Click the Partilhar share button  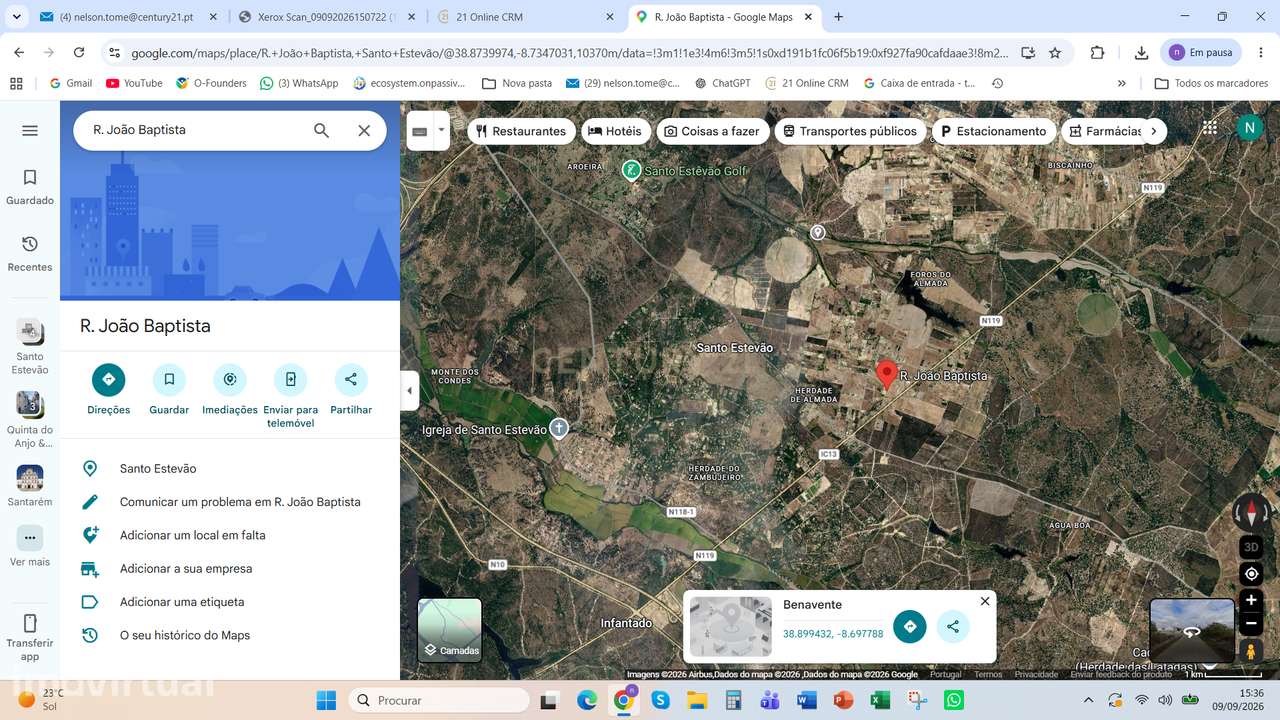click(351, 379)
